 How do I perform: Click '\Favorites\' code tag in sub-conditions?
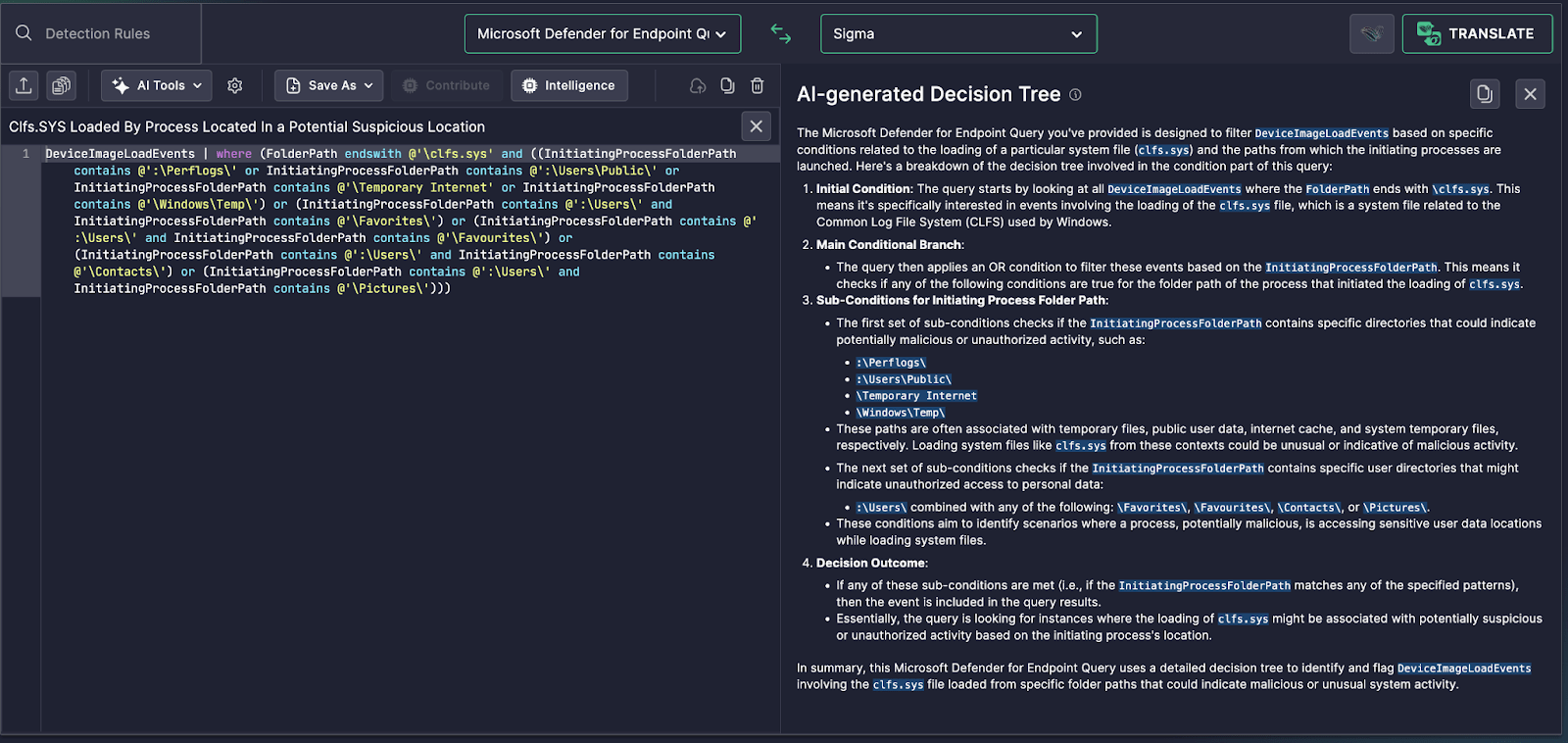click(1152, 508)
